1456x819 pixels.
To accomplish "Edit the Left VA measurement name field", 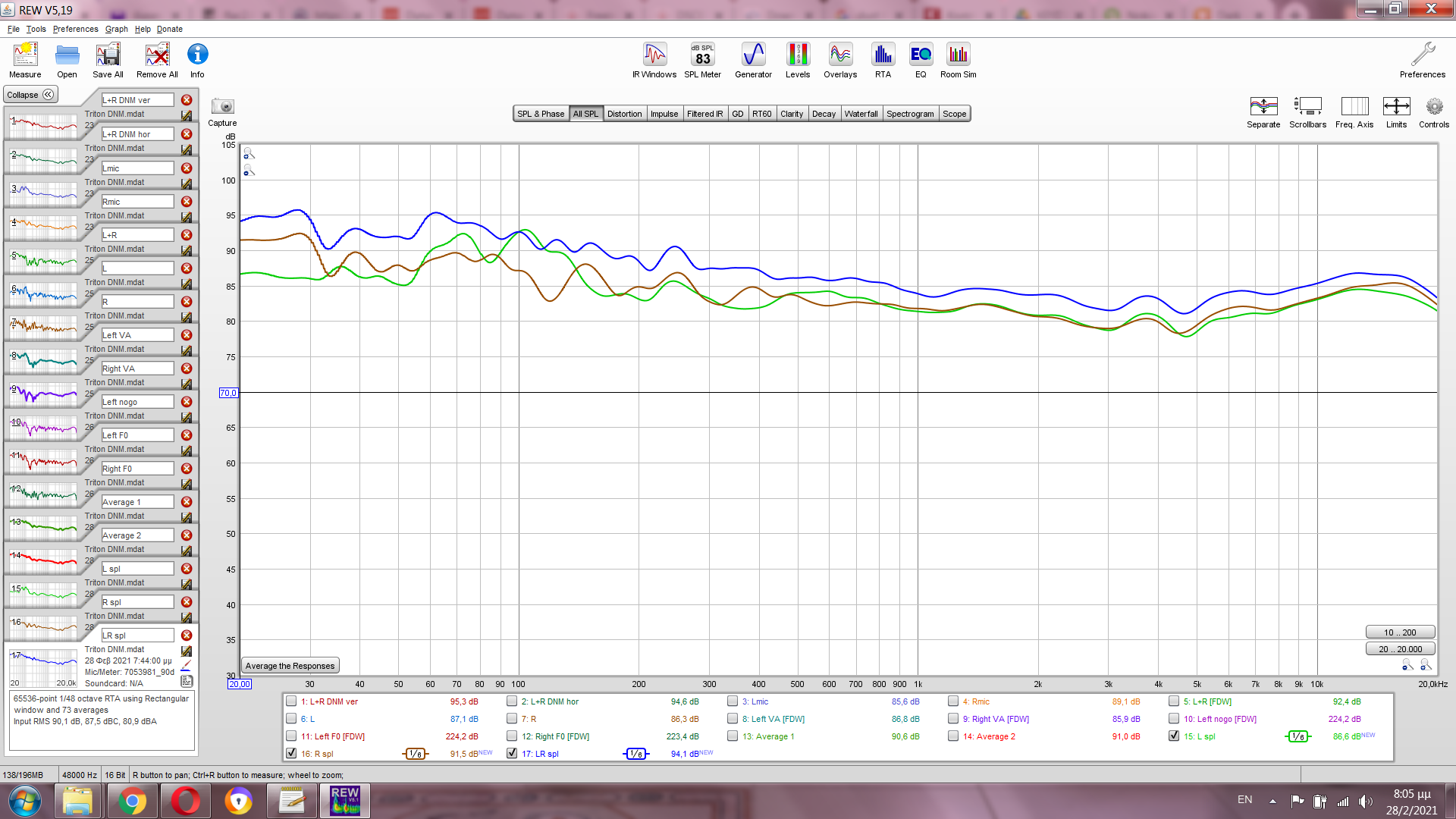I will pyautogui.click(x=137, y=335).
